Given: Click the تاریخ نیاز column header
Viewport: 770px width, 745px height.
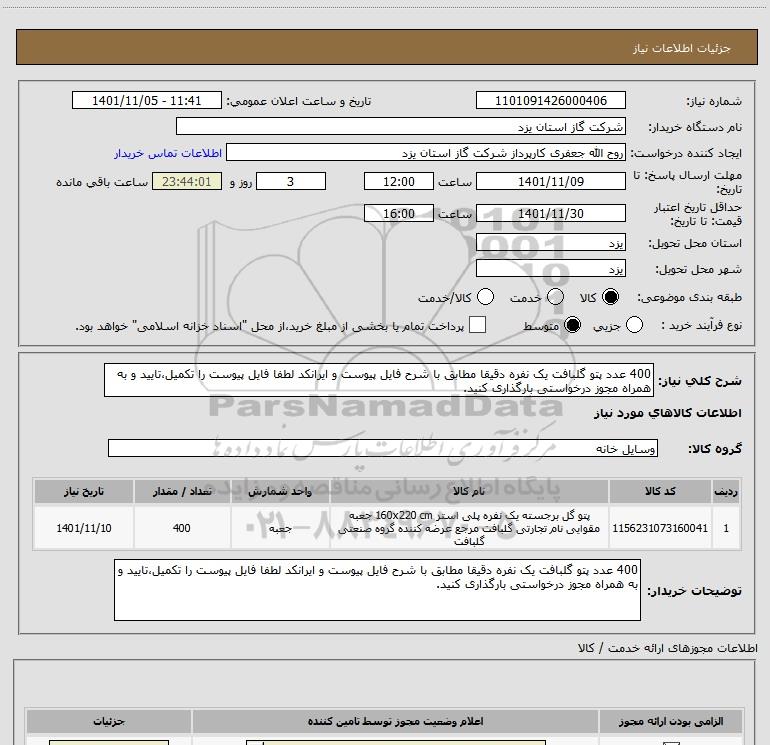Looking at the screenshot, I should click(x=83, y=491).
